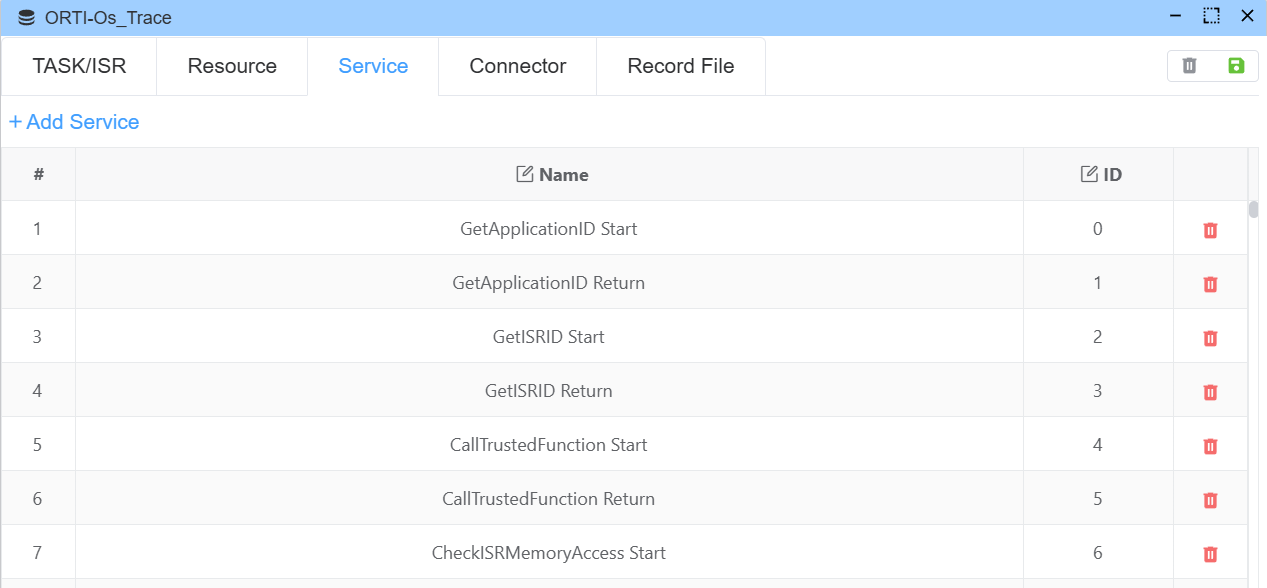Click the table's vertical scrollbar thumb
Viewport: 1267px width, 588px height.
pos(1253,209)
